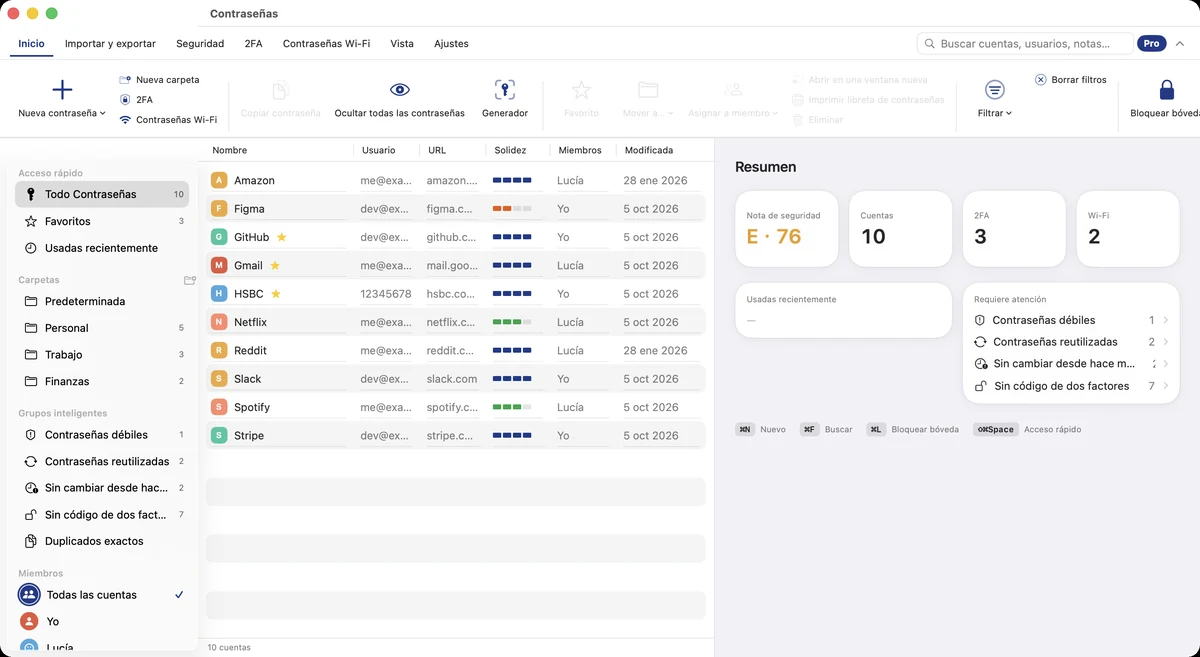
Task: Expand Sin código de dos factores row
Action: pyautogui.click(x=1071, y=386)
